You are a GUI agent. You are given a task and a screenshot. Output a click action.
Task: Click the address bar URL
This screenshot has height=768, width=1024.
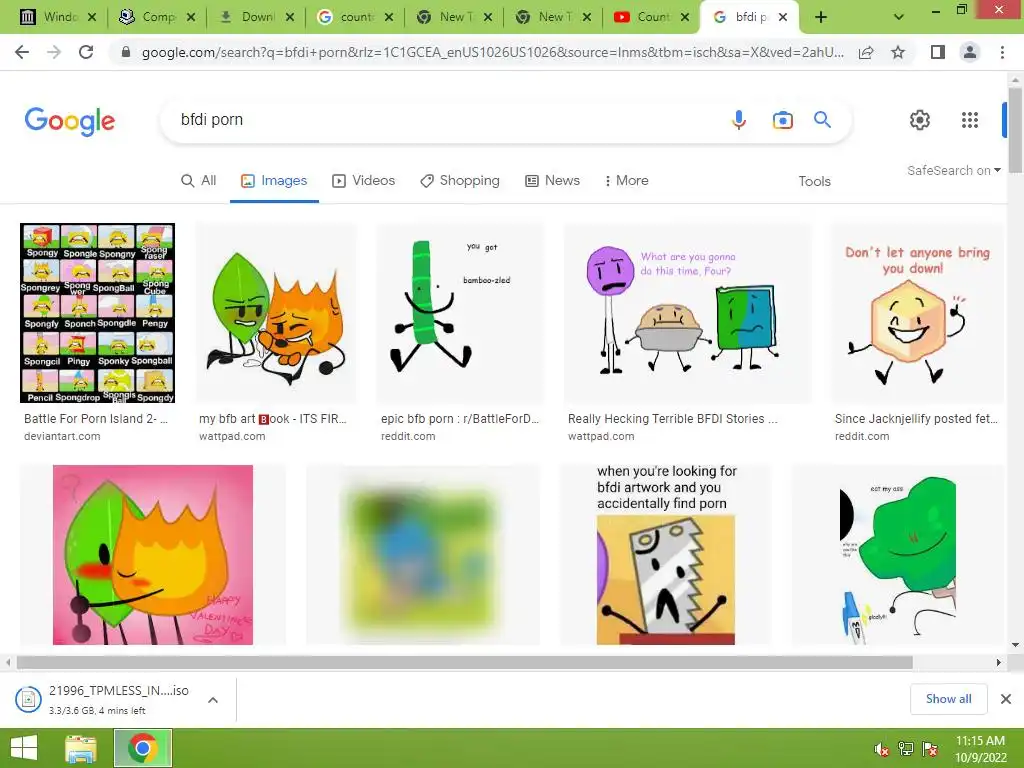click(x=492, y=52)
